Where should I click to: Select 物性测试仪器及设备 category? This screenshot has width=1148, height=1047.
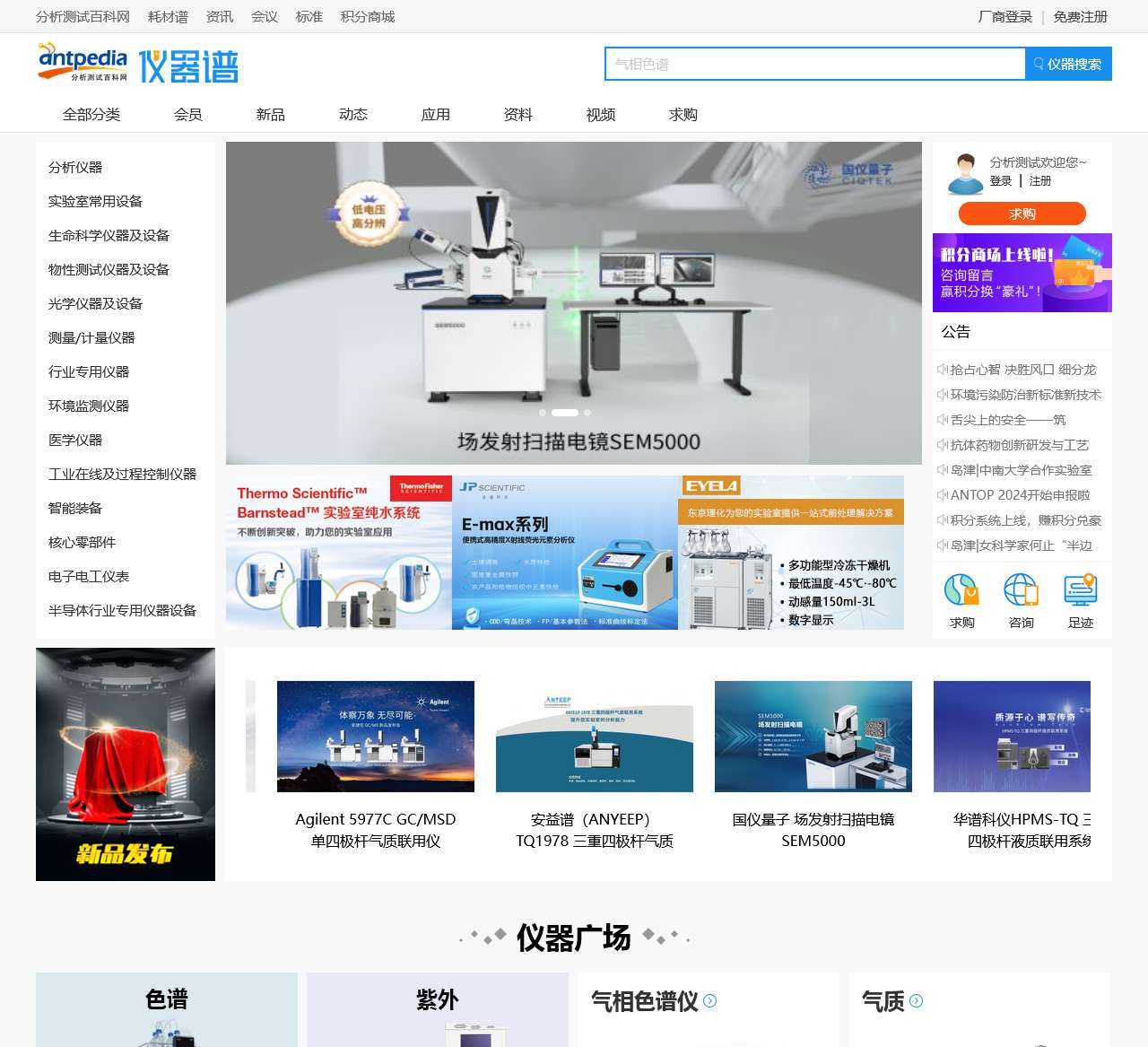pos(109,270)
